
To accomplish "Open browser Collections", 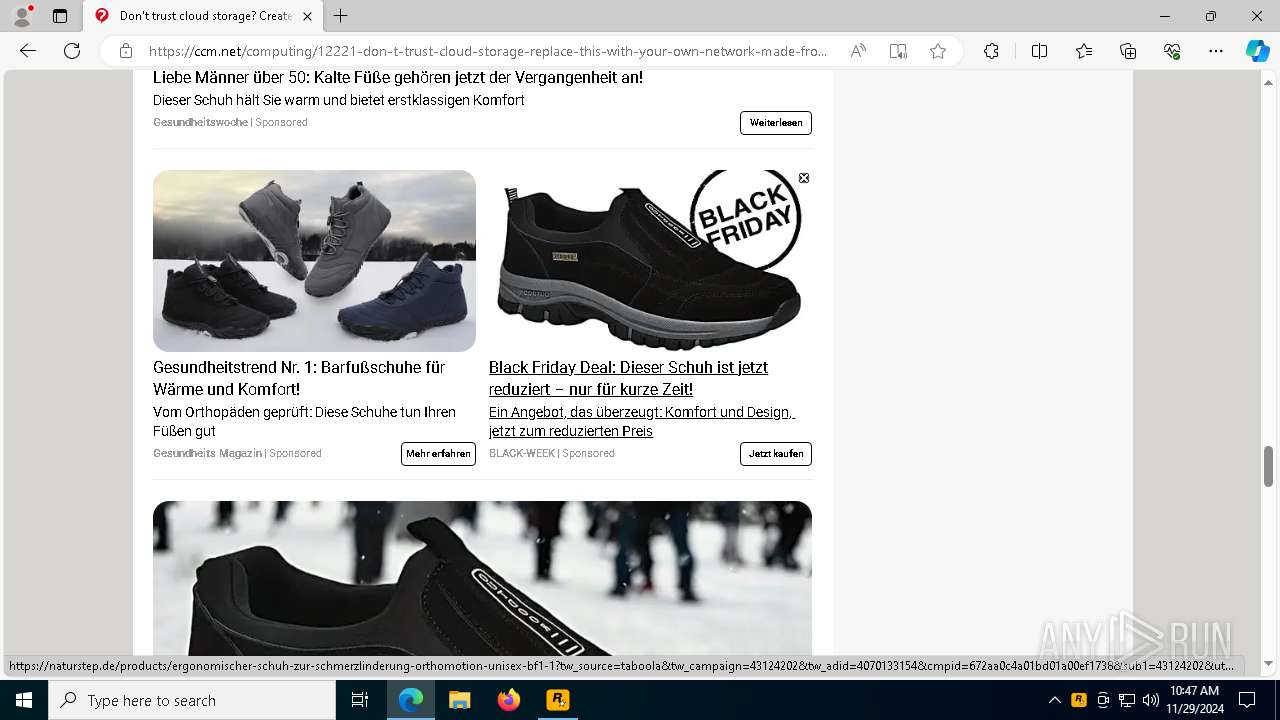I will point(1128,51).
